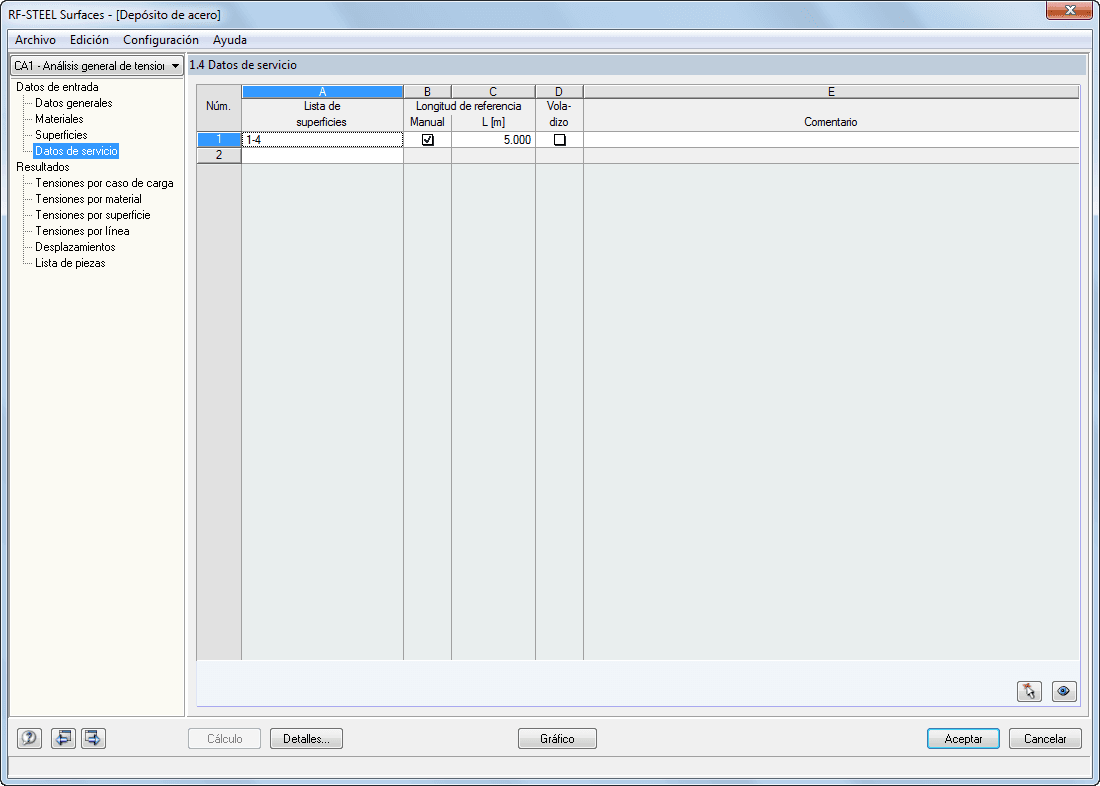Click column C header
Screen dimensions: 1100x786
click(x=493, y=92)
